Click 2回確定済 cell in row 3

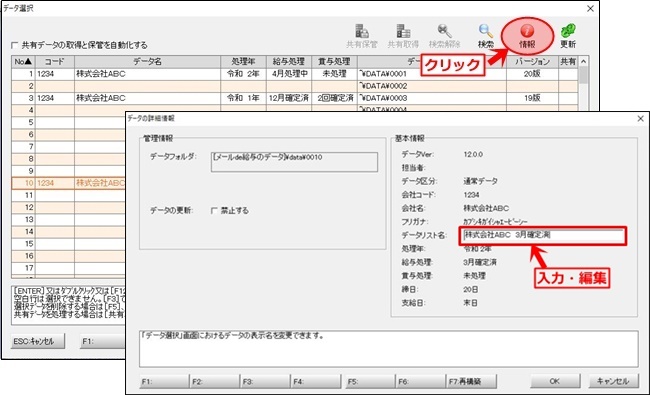click(x=334, y=98)
